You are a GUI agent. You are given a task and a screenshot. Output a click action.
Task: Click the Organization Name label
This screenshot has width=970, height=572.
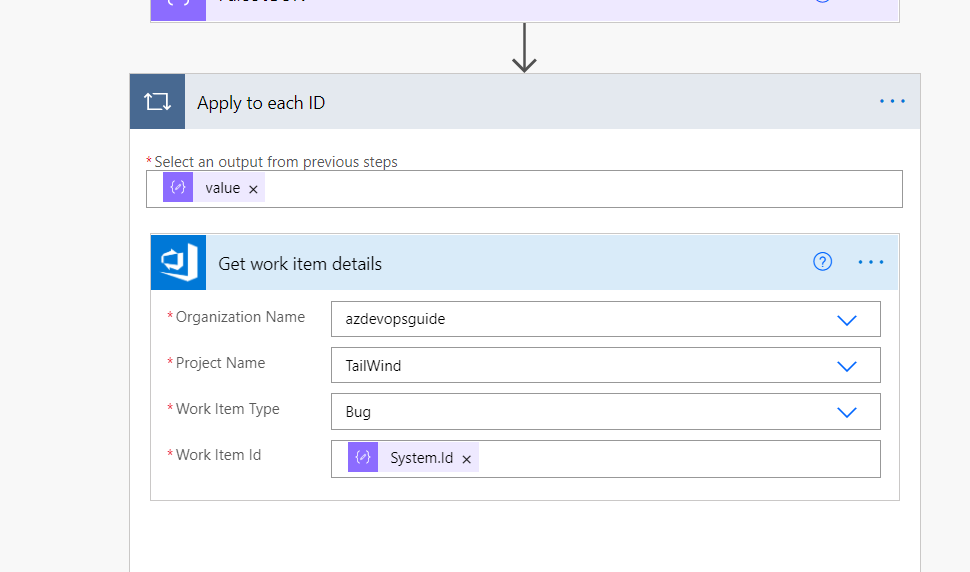[x=240, y=317]
